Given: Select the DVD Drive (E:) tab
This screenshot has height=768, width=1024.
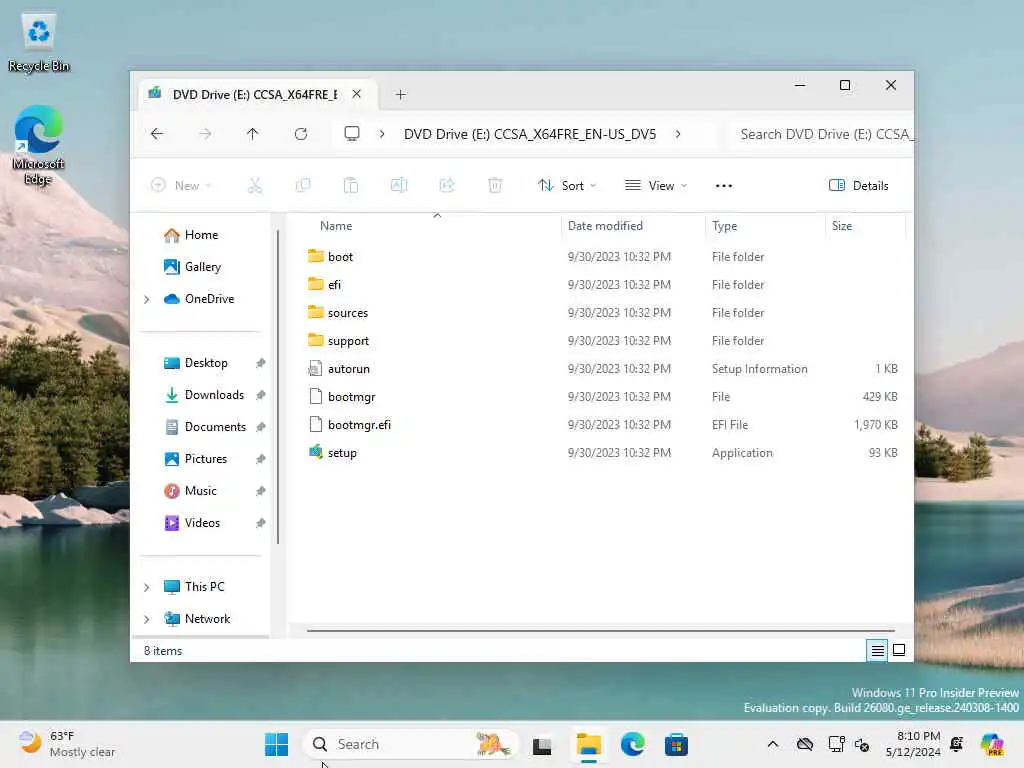Looking at the screenshot, I should click(x=255, y=95).
